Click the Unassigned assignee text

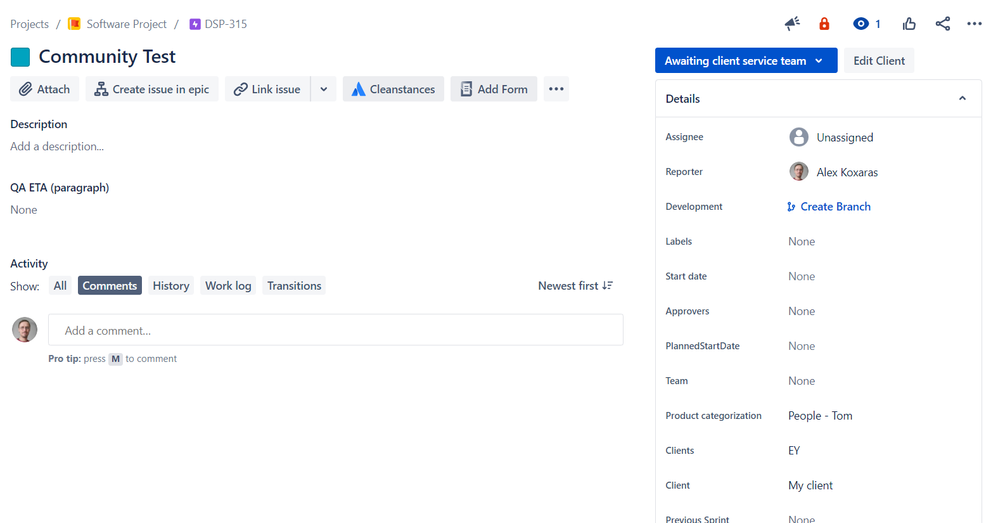coord(845,137)
